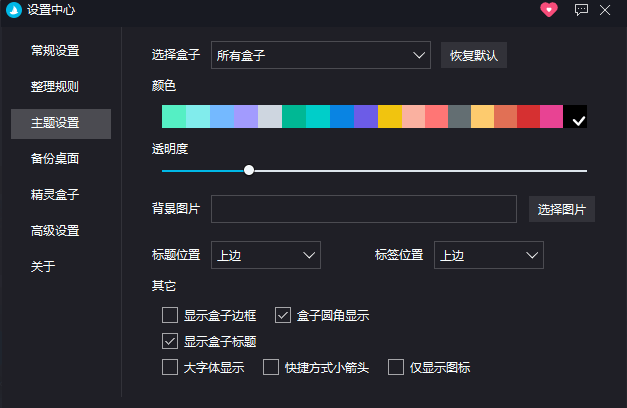Enable 大字体显示 checkbox
The height and width of the screenshot is (408, 627).
(170, 367)
